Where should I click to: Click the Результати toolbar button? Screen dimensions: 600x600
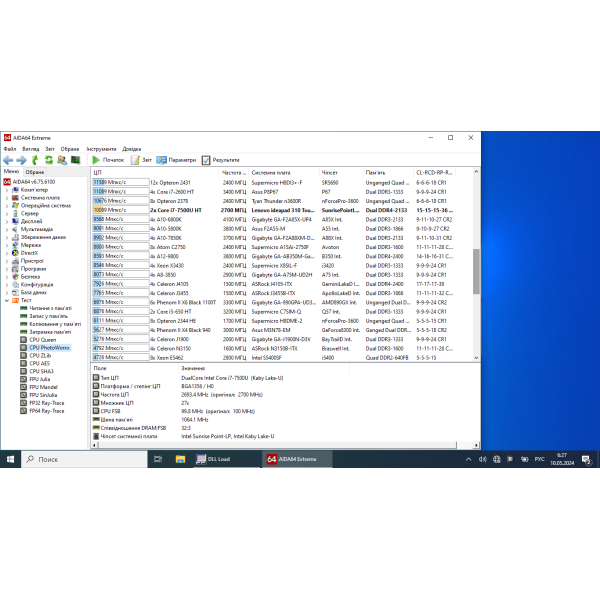(221, 160)
